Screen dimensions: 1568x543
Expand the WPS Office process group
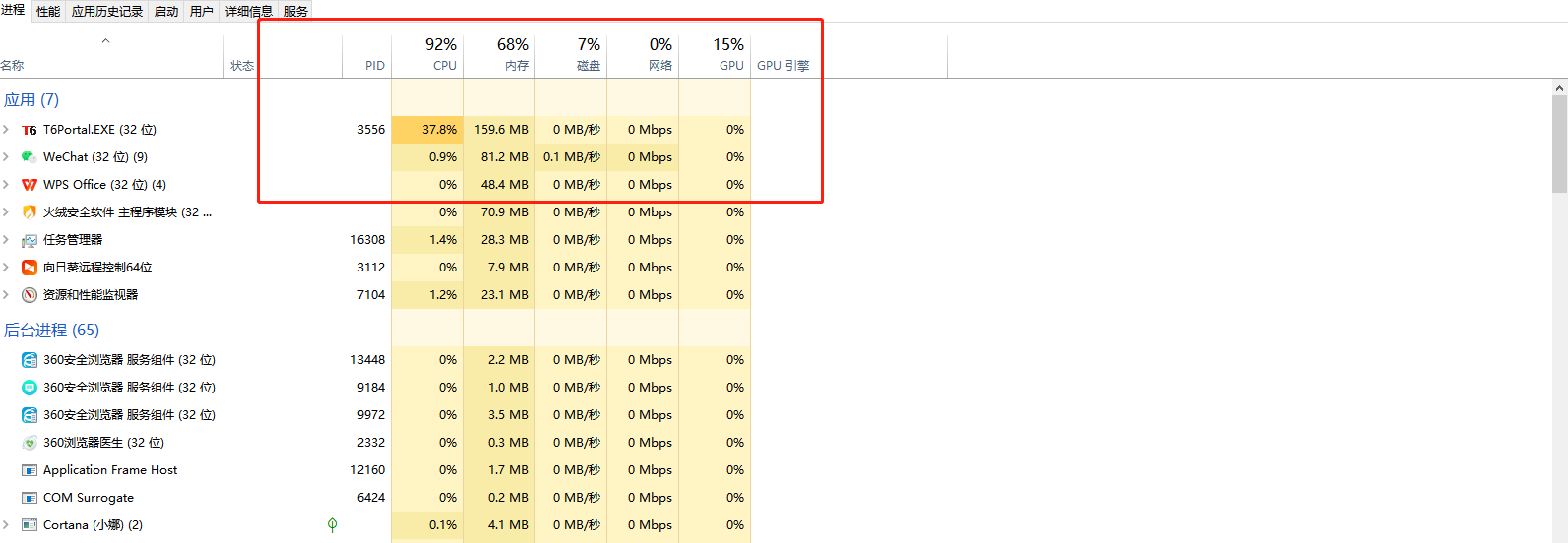[x=6, y=185]
